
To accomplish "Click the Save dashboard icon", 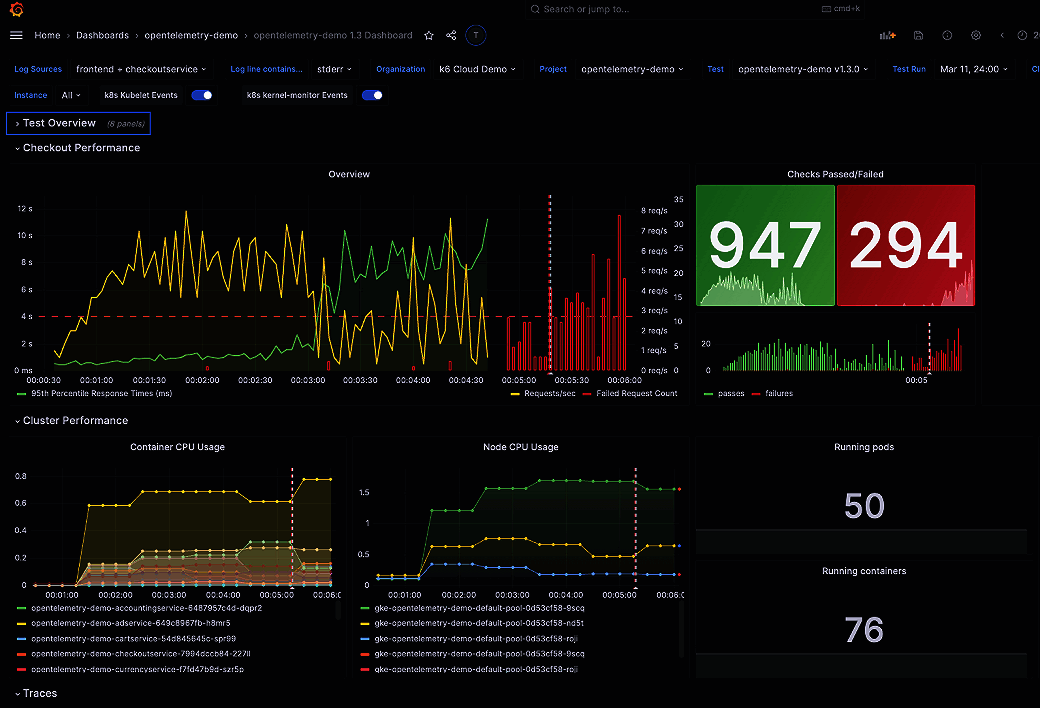I will point(918,35).
